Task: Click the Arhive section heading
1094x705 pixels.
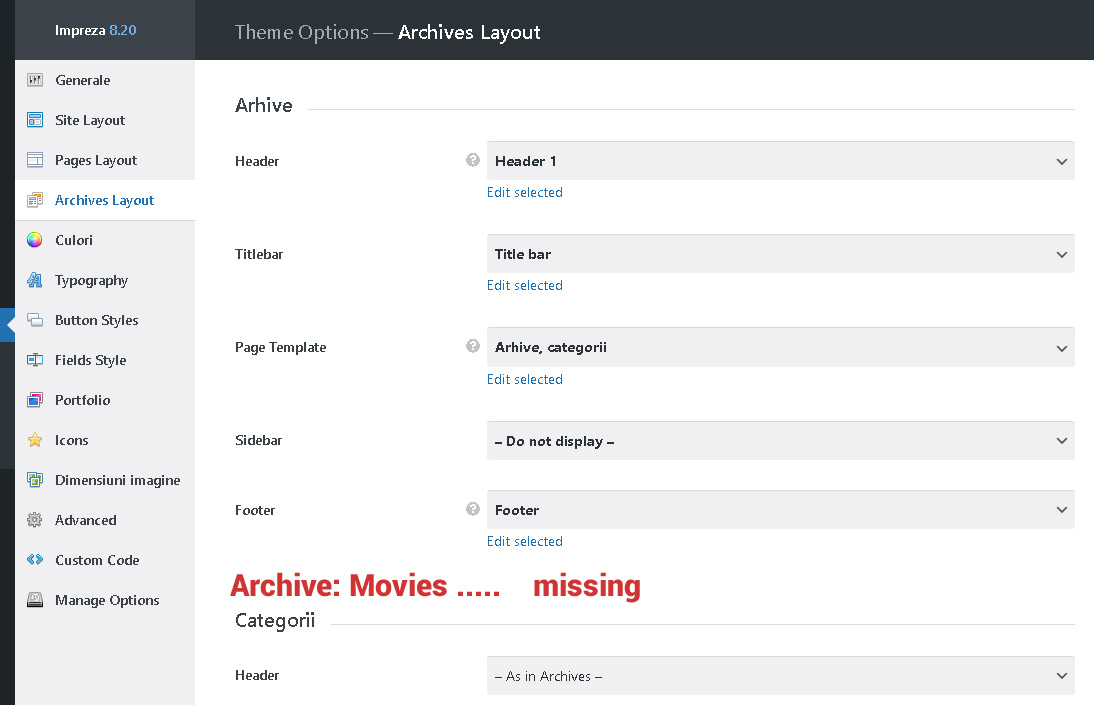Action: pyautogui.click(x=264, y=105)
